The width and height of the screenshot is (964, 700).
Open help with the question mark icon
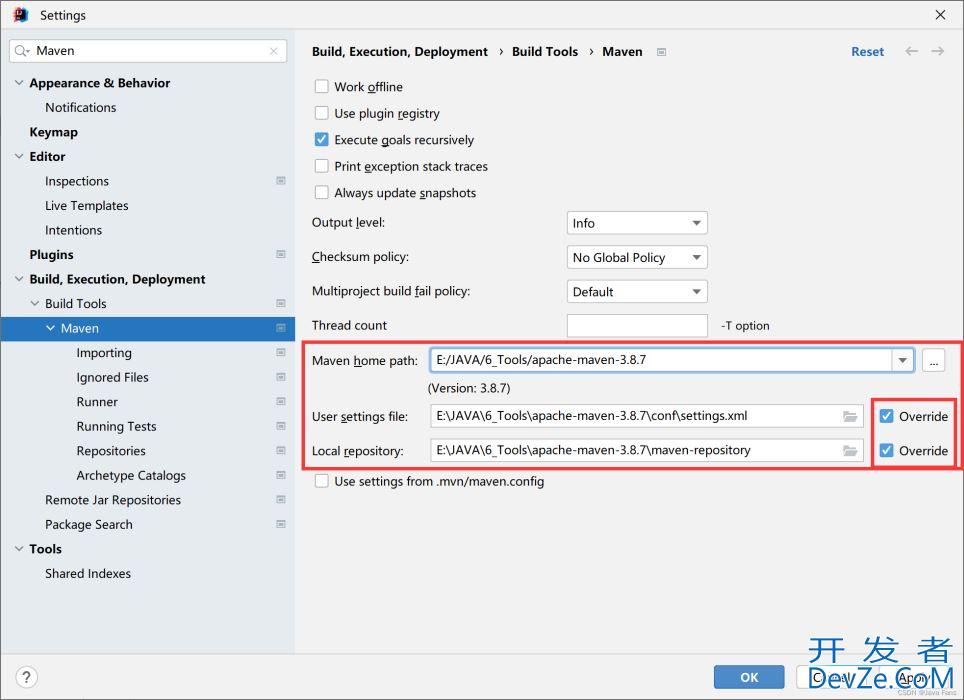tap(26, 677)
